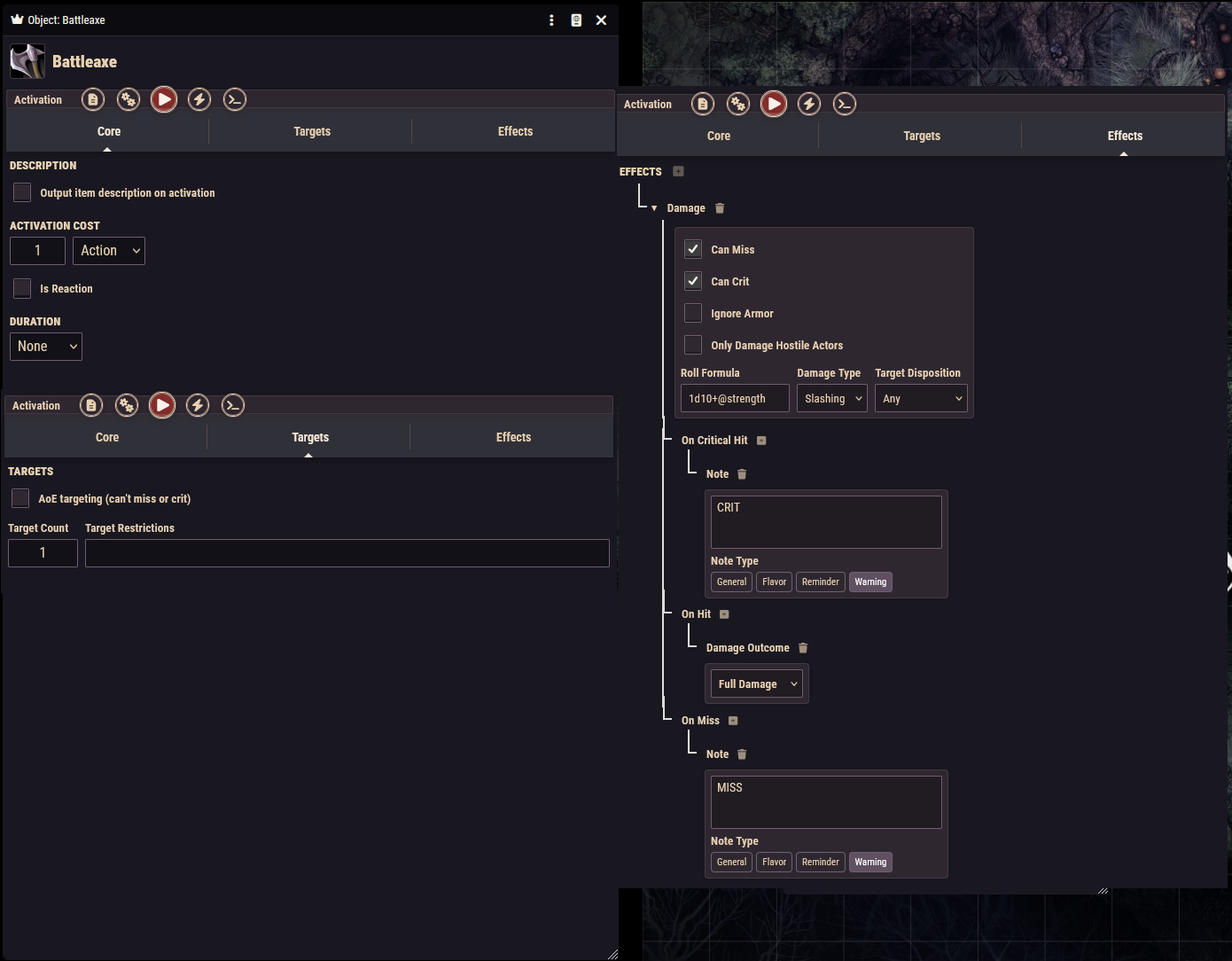
Task: Click the description document icon in top-left Activation bar
Action: click(x=93, y=99)
